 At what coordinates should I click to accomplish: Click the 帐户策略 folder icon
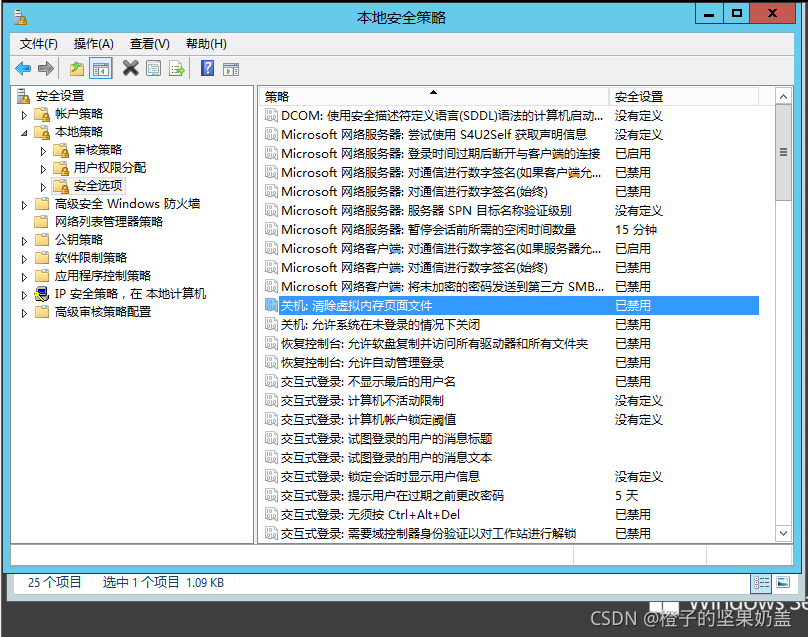pyautogui.click(x=42, y=114)
